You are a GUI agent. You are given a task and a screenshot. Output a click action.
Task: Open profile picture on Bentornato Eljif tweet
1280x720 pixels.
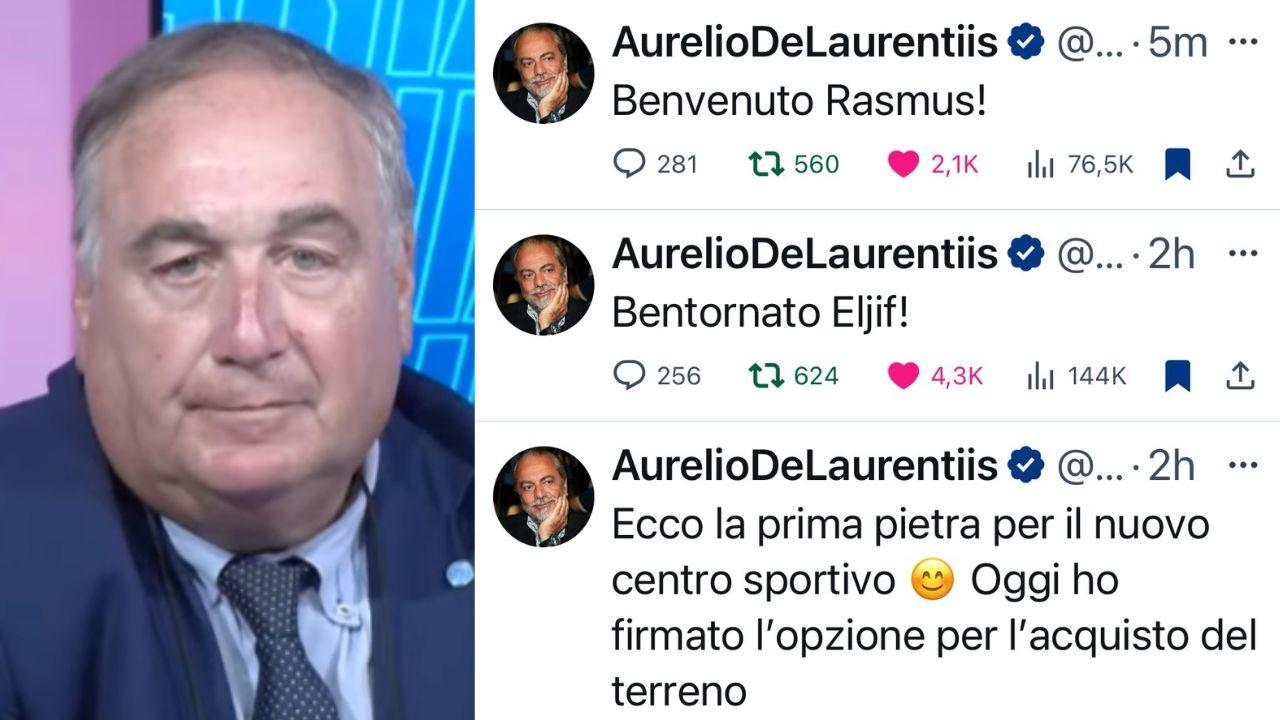point(544,285)
